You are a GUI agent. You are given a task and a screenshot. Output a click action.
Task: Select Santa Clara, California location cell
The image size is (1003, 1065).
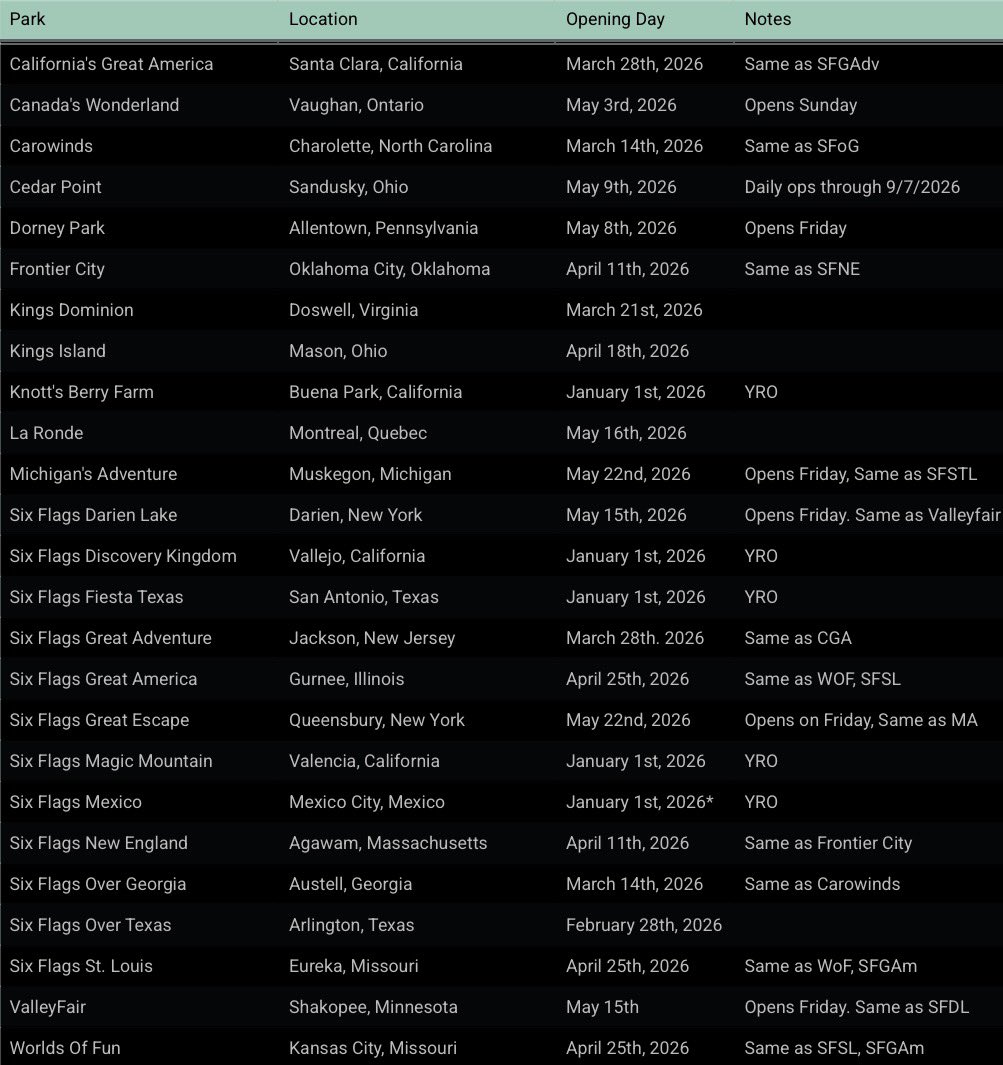[376, 64]
